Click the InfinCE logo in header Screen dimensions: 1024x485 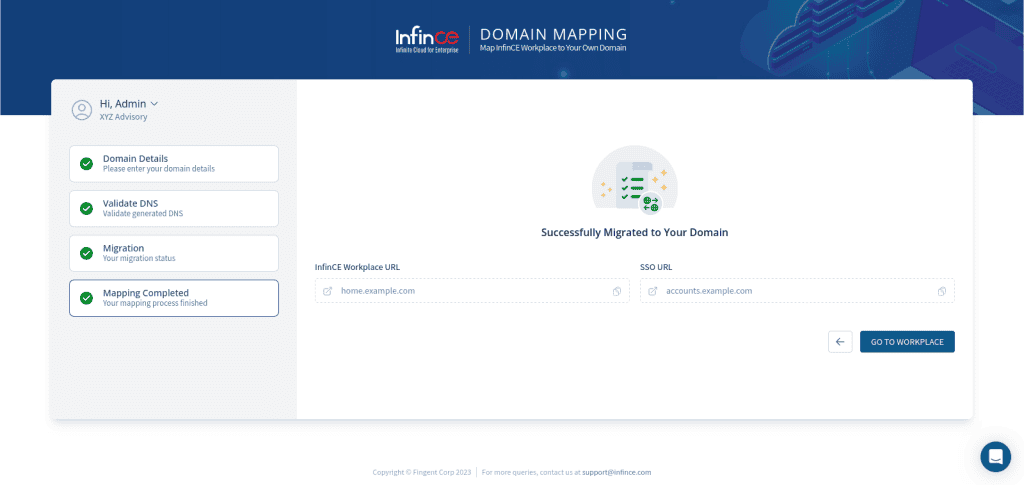[x=427, y=40]
